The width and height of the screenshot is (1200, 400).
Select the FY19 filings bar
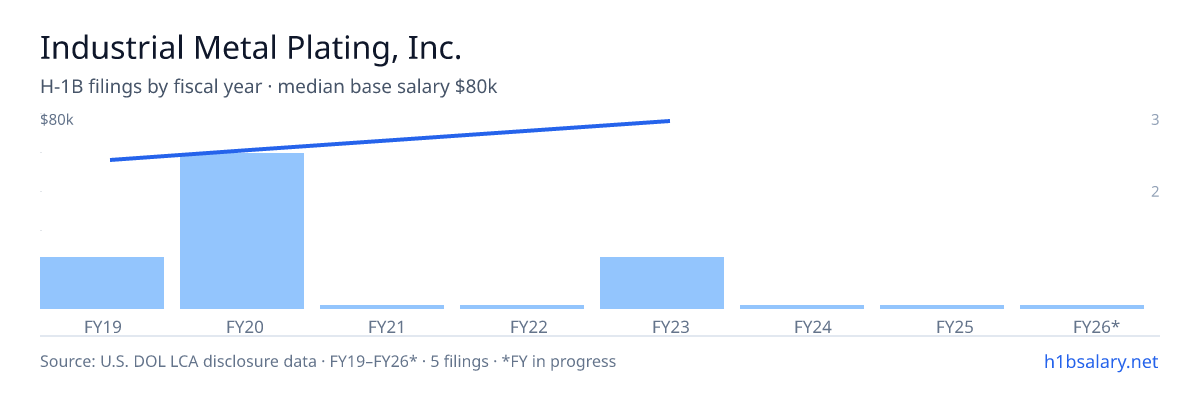click(102, 283)
